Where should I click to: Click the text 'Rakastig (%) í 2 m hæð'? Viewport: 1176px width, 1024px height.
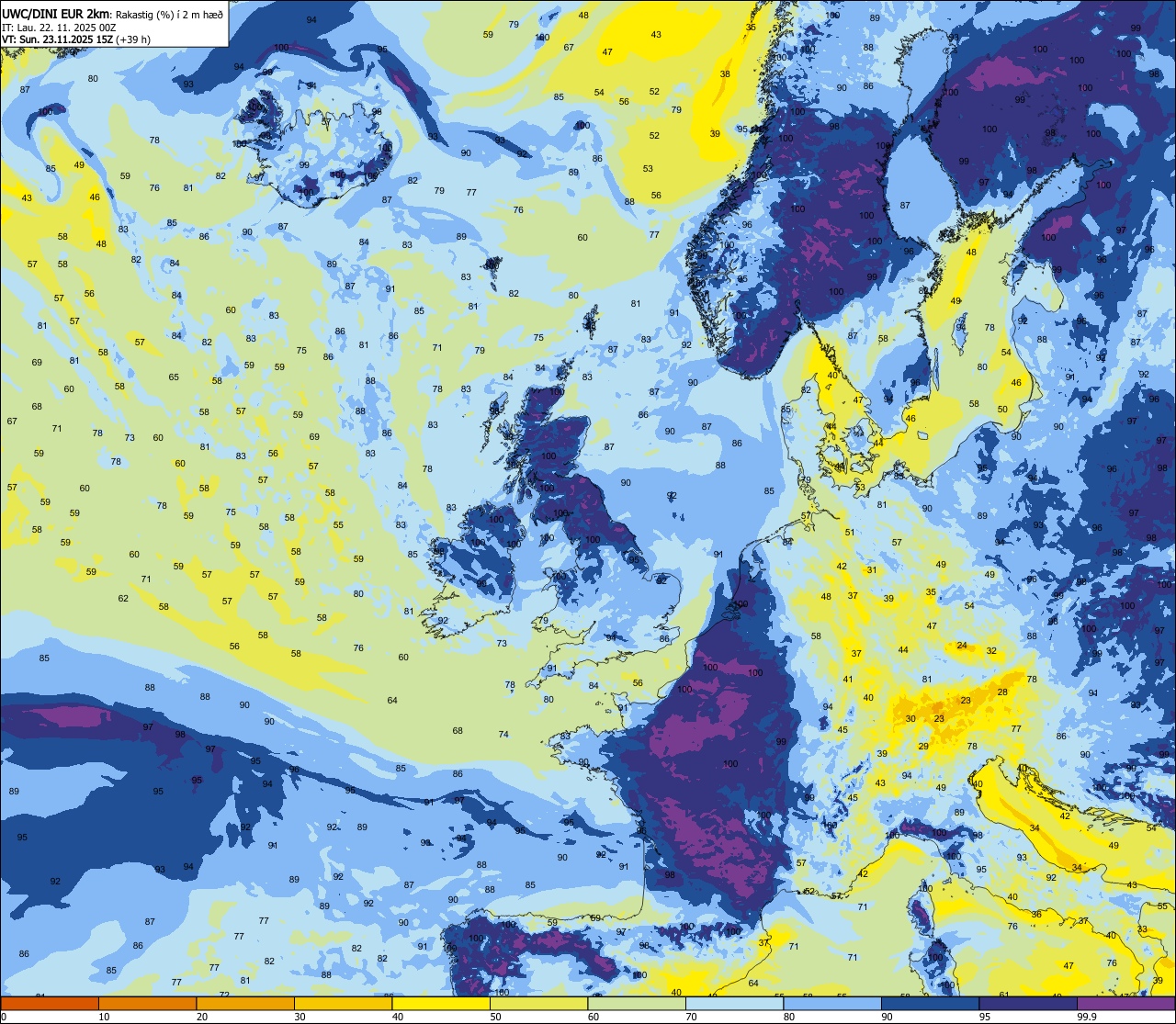pos(170,15)
